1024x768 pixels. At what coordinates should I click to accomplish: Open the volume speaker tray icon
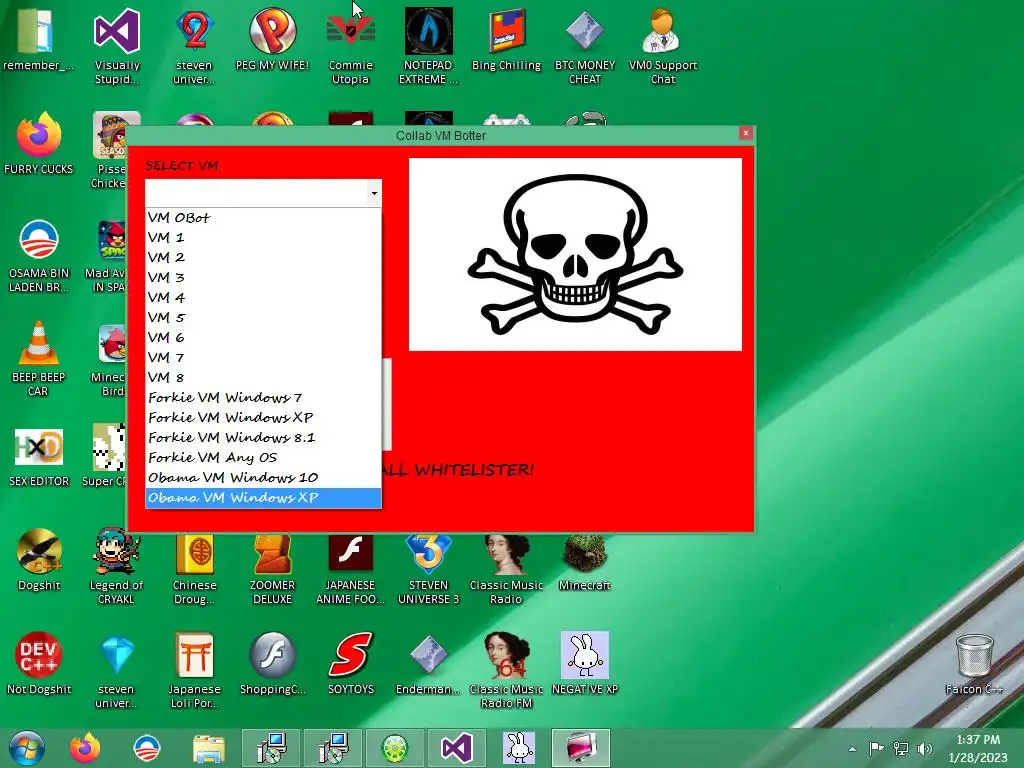pos(925,749)
